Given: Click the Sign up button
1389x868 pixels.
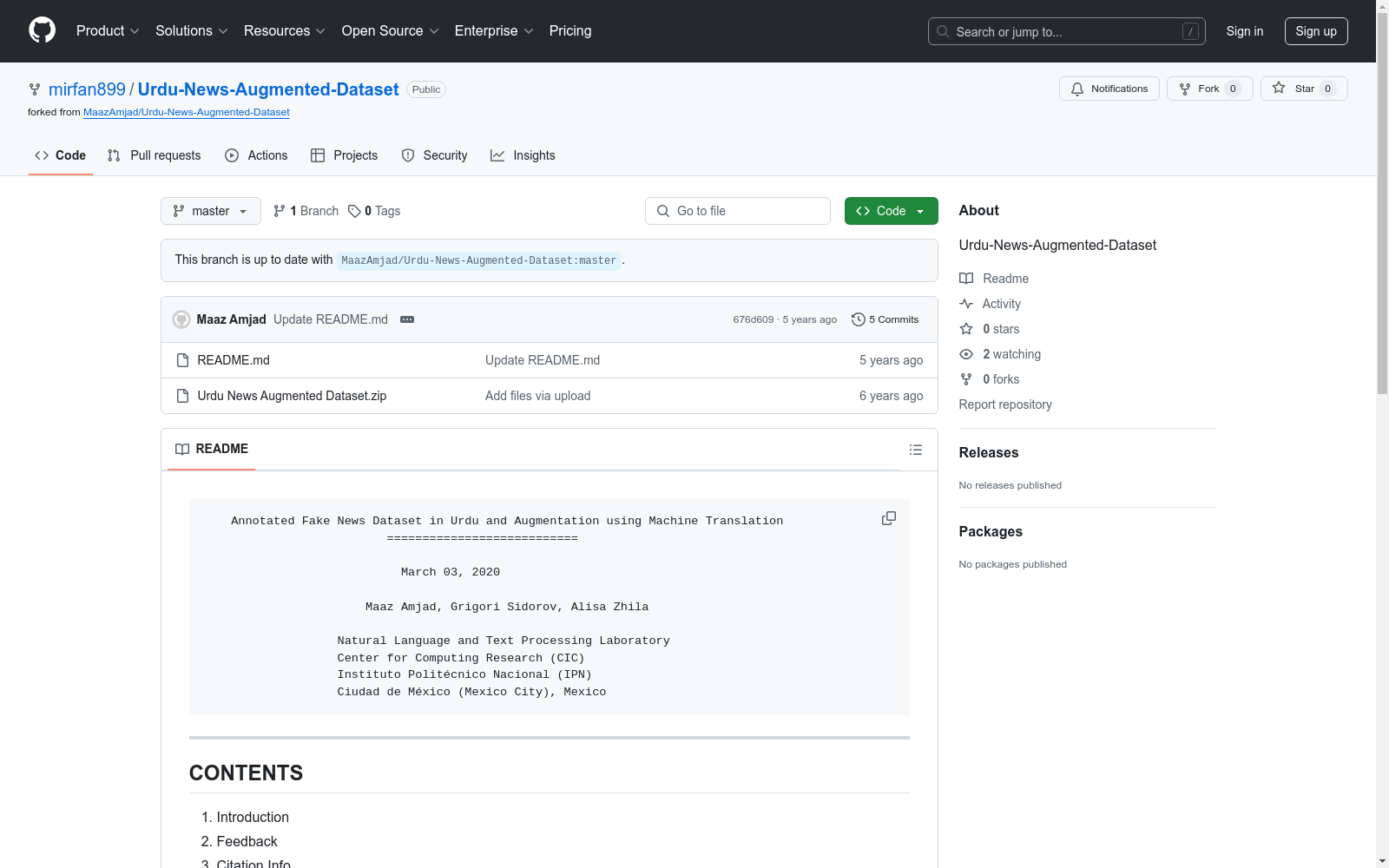Looking at the screenshot, I should pos(1316,31).
